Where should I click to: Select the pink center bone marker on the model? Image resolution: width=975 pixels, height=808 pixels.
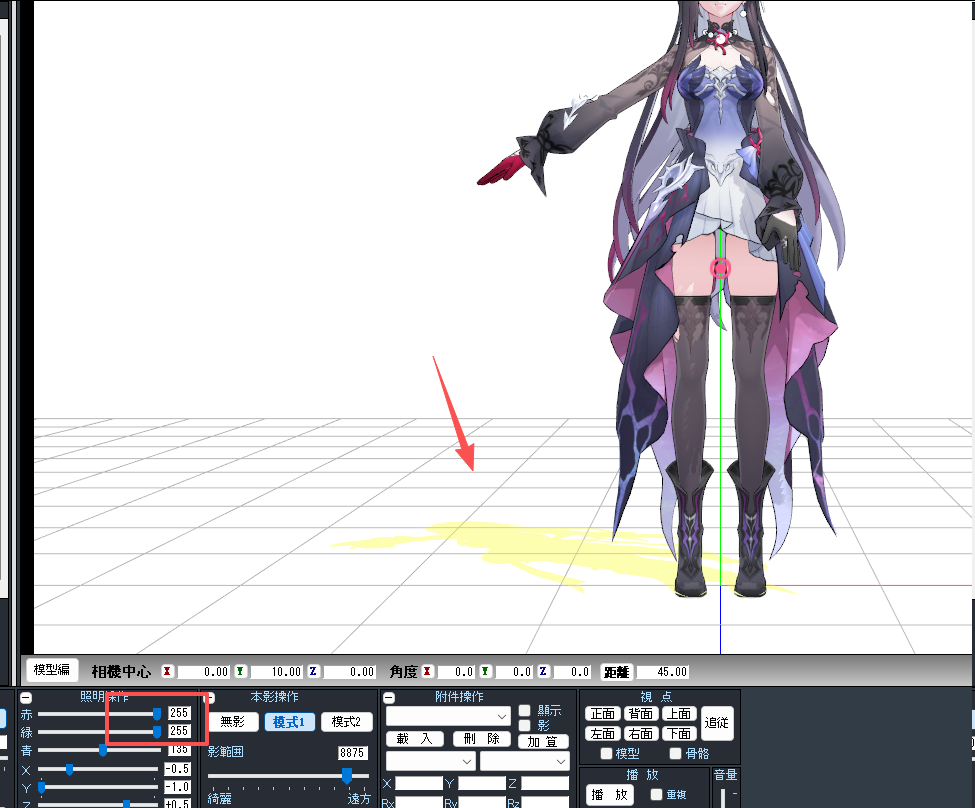(720, 268)
